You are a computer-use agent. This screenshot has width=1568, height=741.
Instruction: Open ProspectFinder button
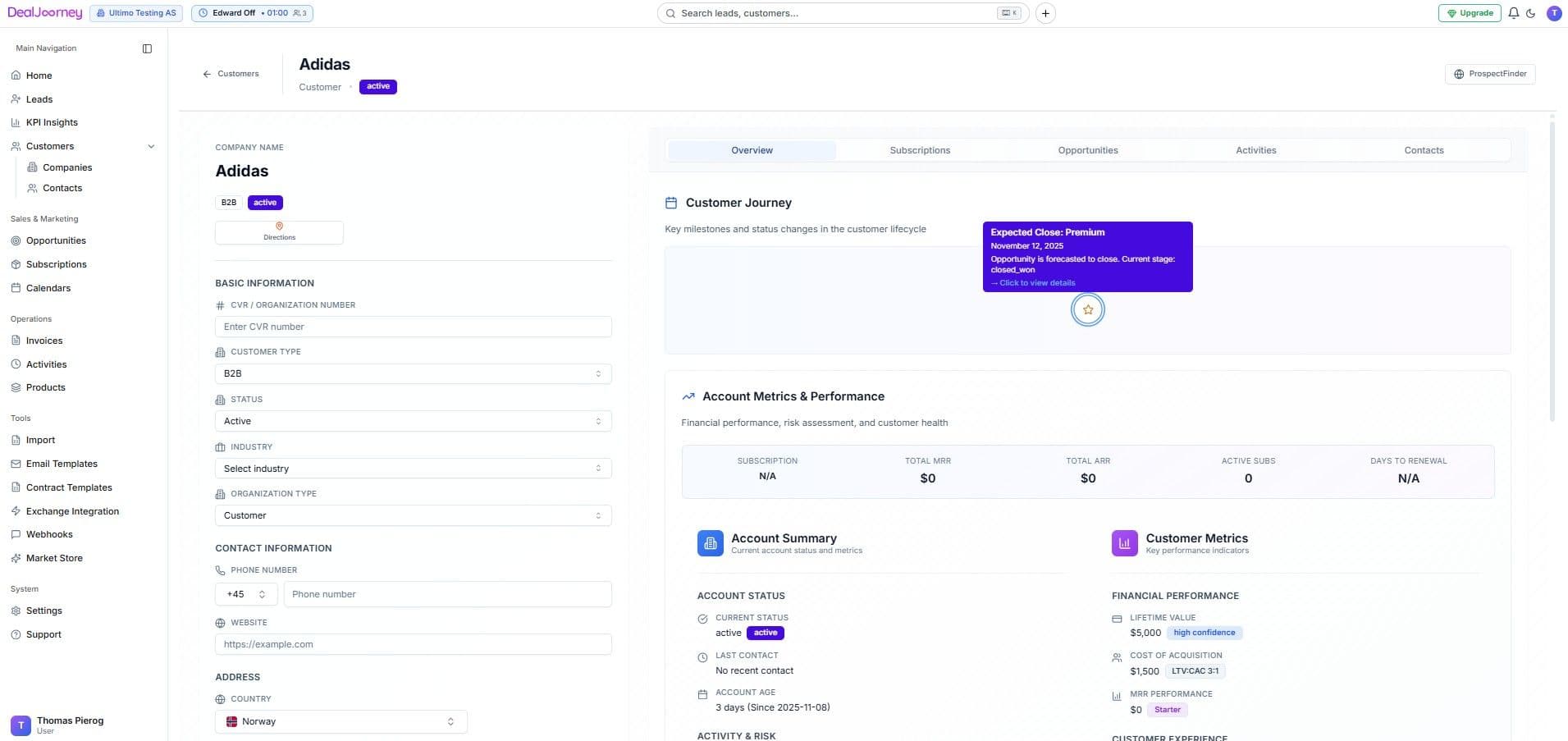(x=1490, y=74)
